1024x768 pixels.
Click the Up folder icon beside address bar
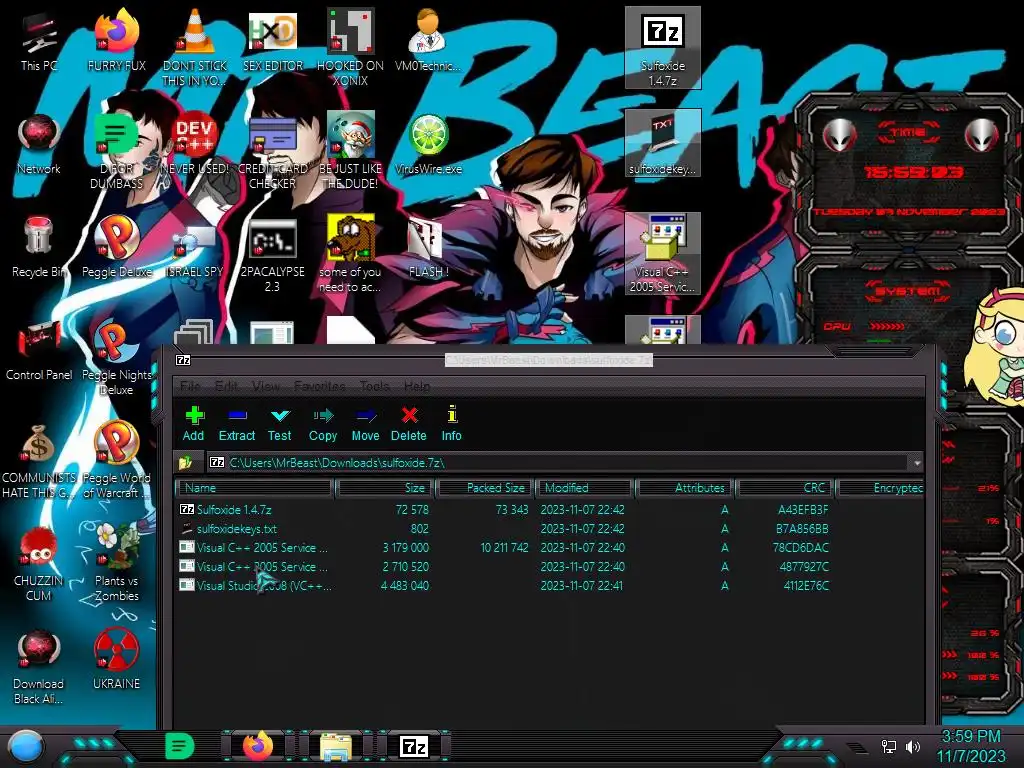coord(185,462)
